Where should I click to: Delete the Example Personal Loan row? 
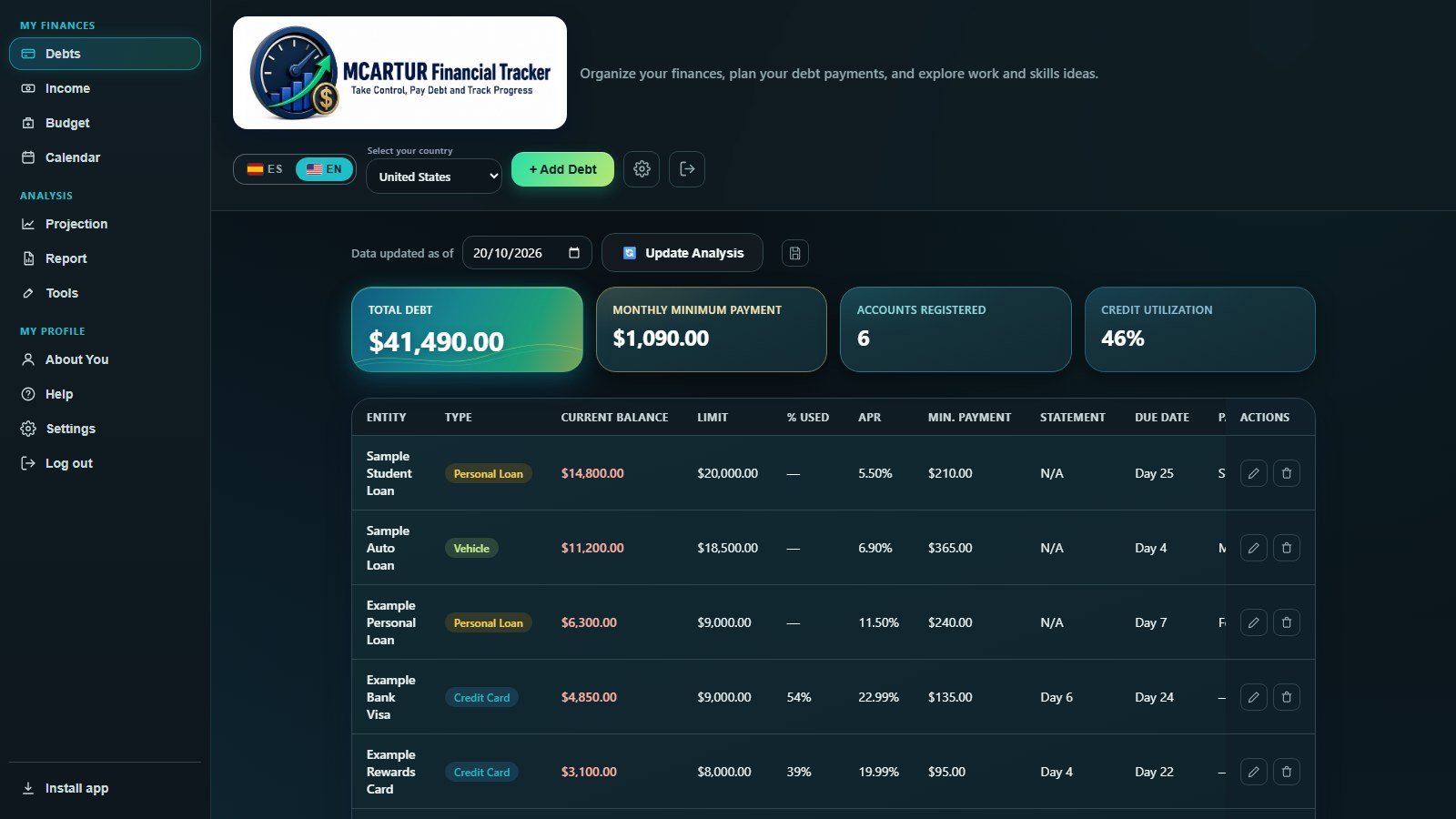[x=1286, y=622]
